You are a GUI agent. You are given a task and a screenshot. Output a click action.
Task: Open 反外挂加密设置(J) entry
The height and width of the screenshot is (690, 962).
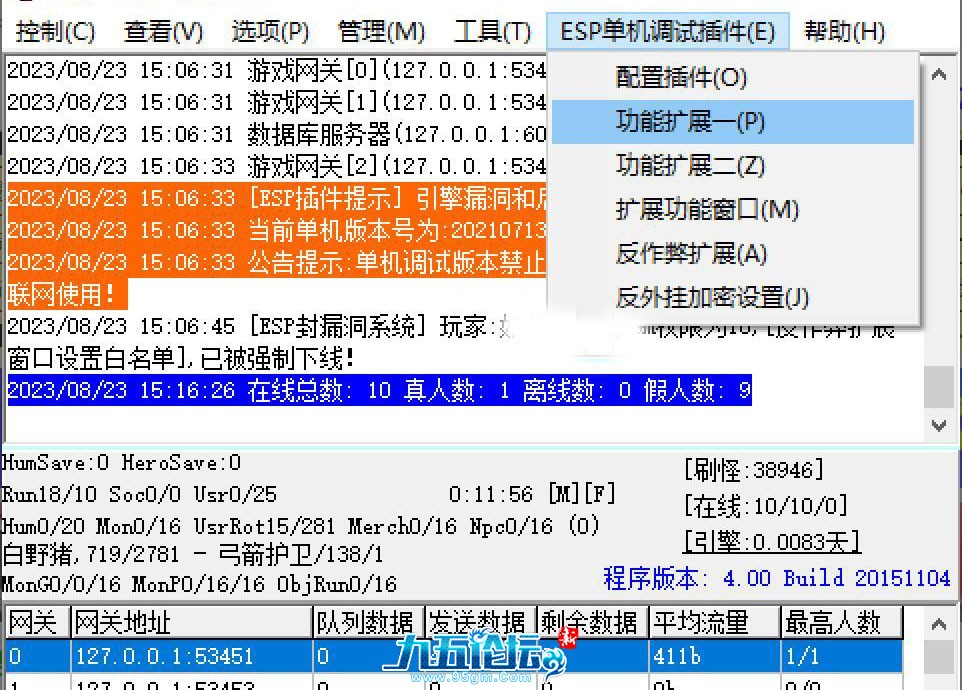[x=712, y=297]
